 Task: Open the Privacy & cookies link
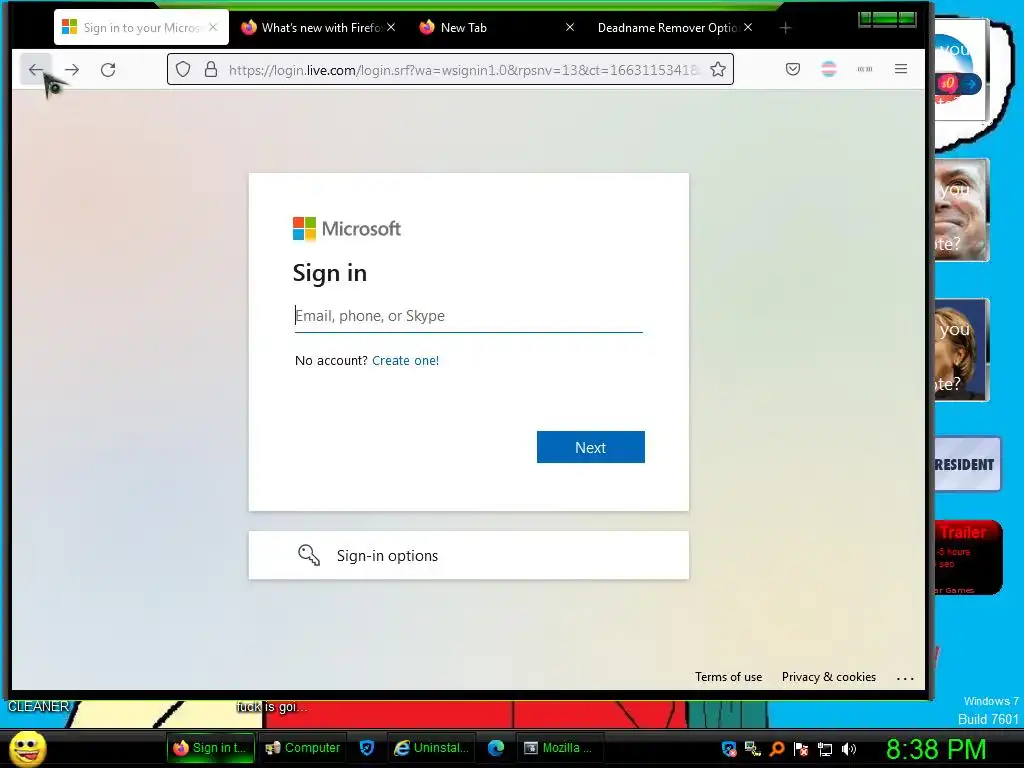click(x=829, y=677)
